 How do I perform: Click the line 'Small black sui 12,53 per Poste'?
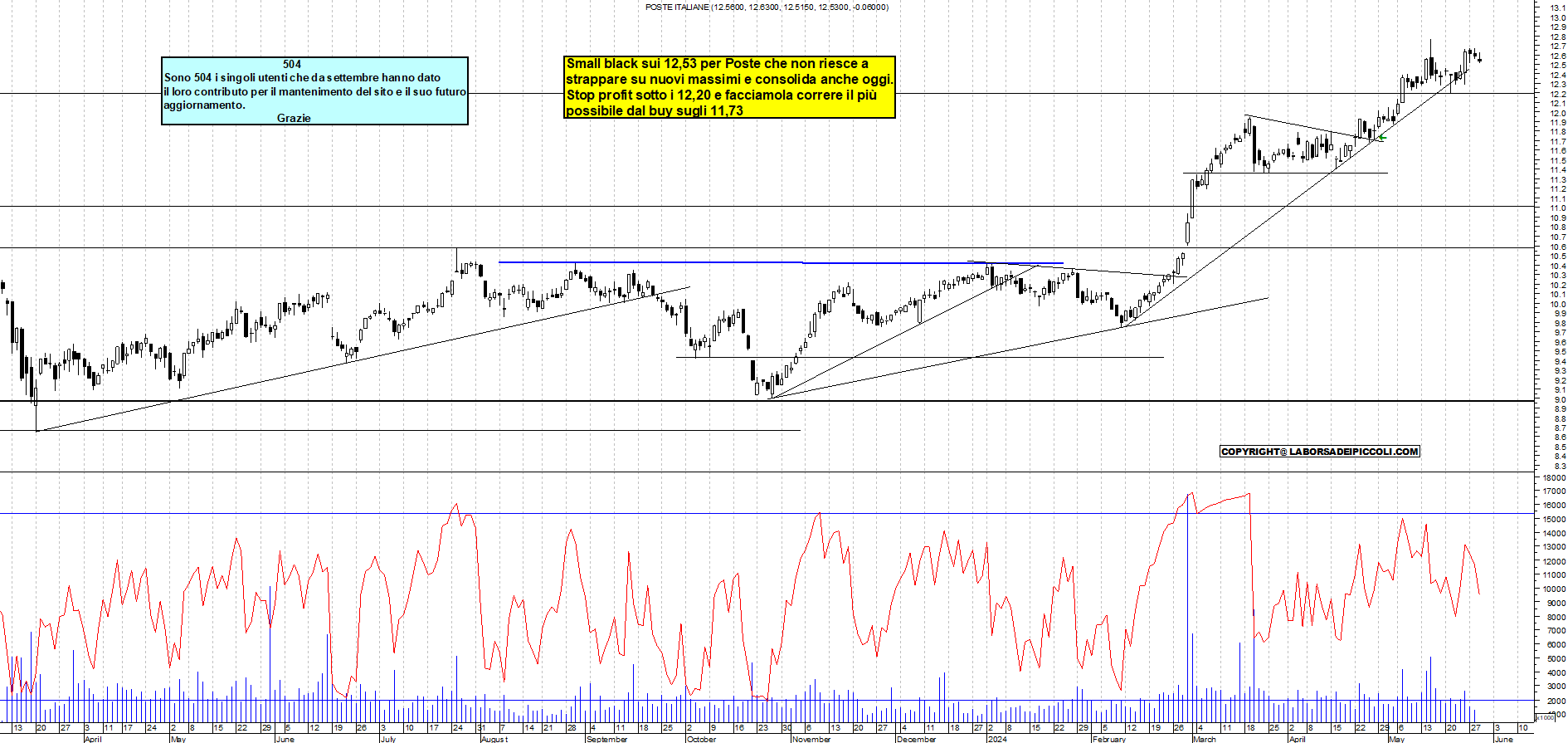pyautogui.click(x=717, y=64)
